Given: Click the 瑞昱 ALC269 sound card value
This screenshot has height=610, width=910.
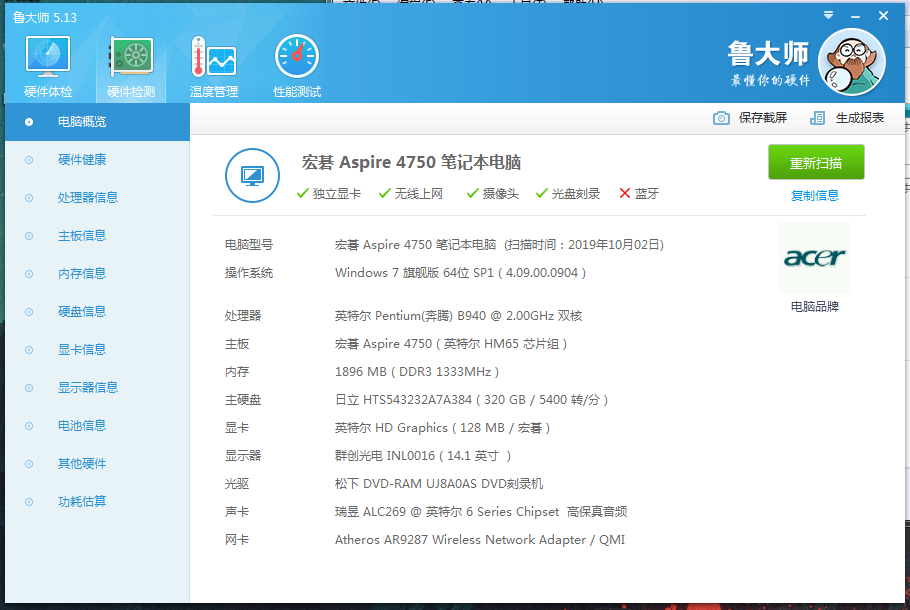Looking at the screenshot, I should [481, 512].
